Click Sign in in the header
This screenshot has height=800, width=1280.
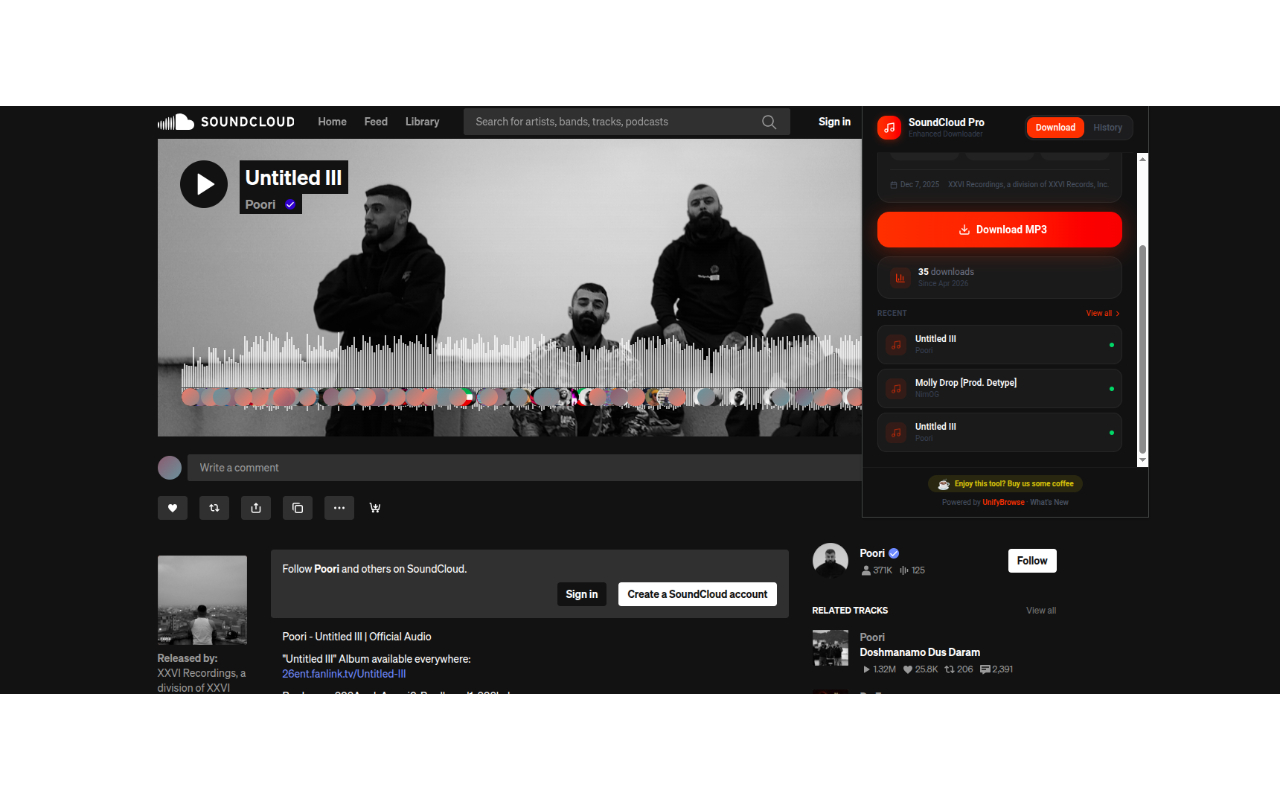click(x=834, y=122)
